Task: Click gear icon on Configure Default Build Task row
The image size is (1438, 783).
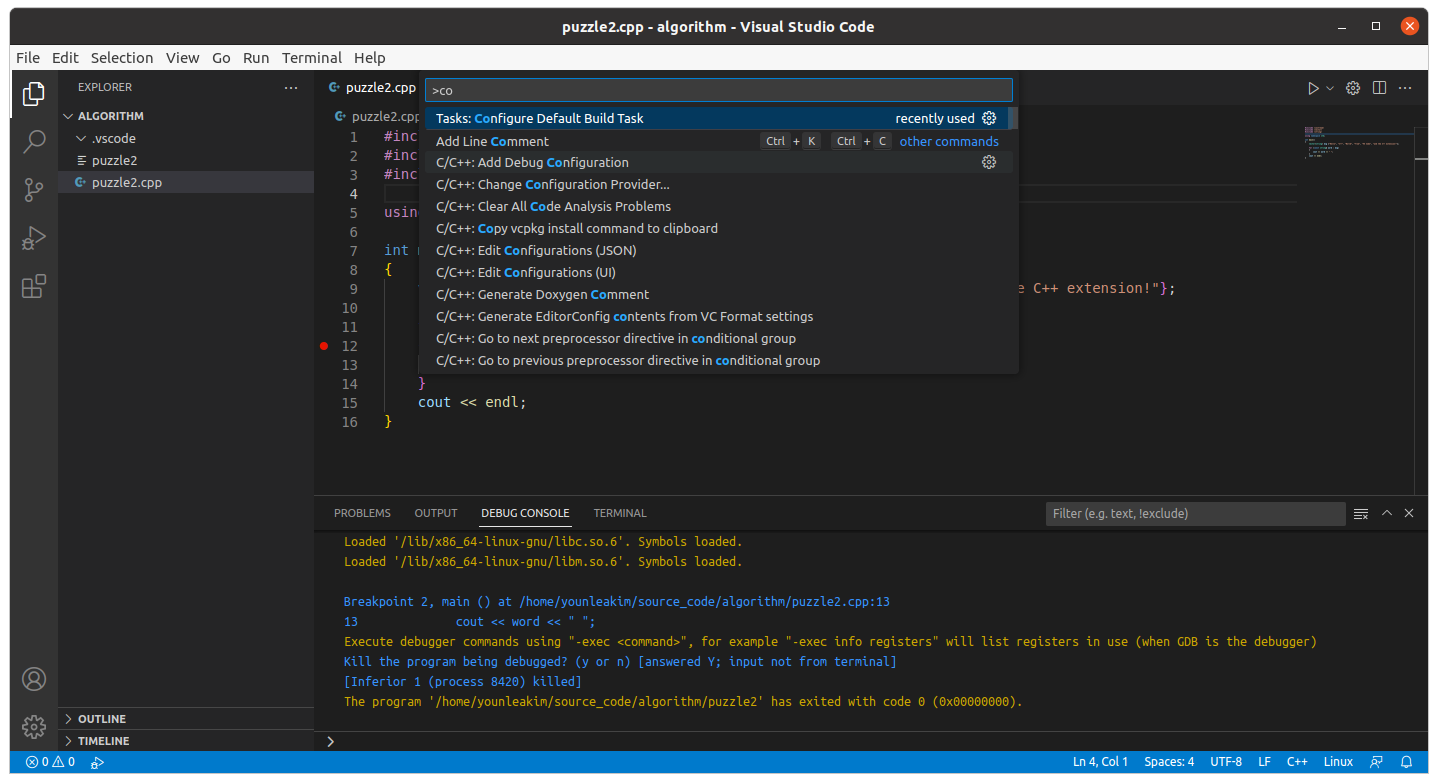Action: point(989,118)
